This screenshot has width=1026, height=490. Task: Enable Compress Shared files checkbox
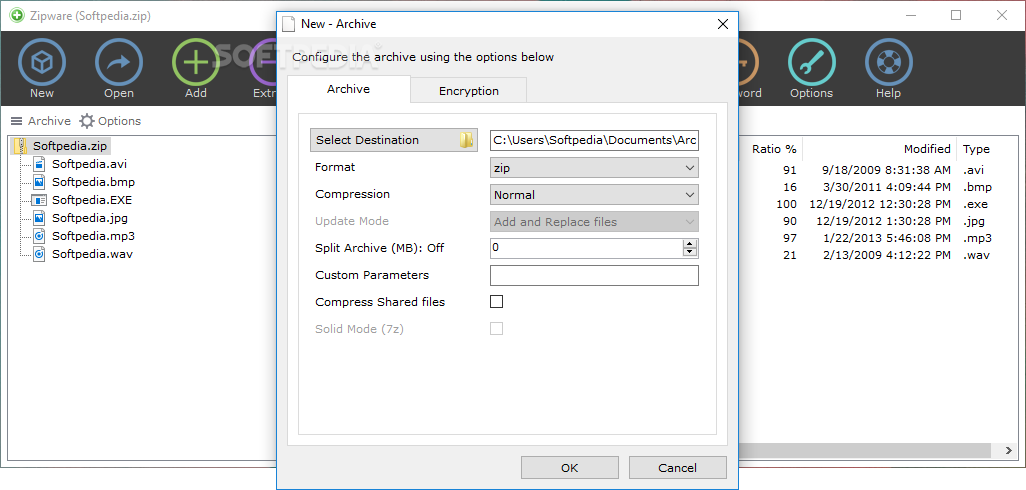497,302
